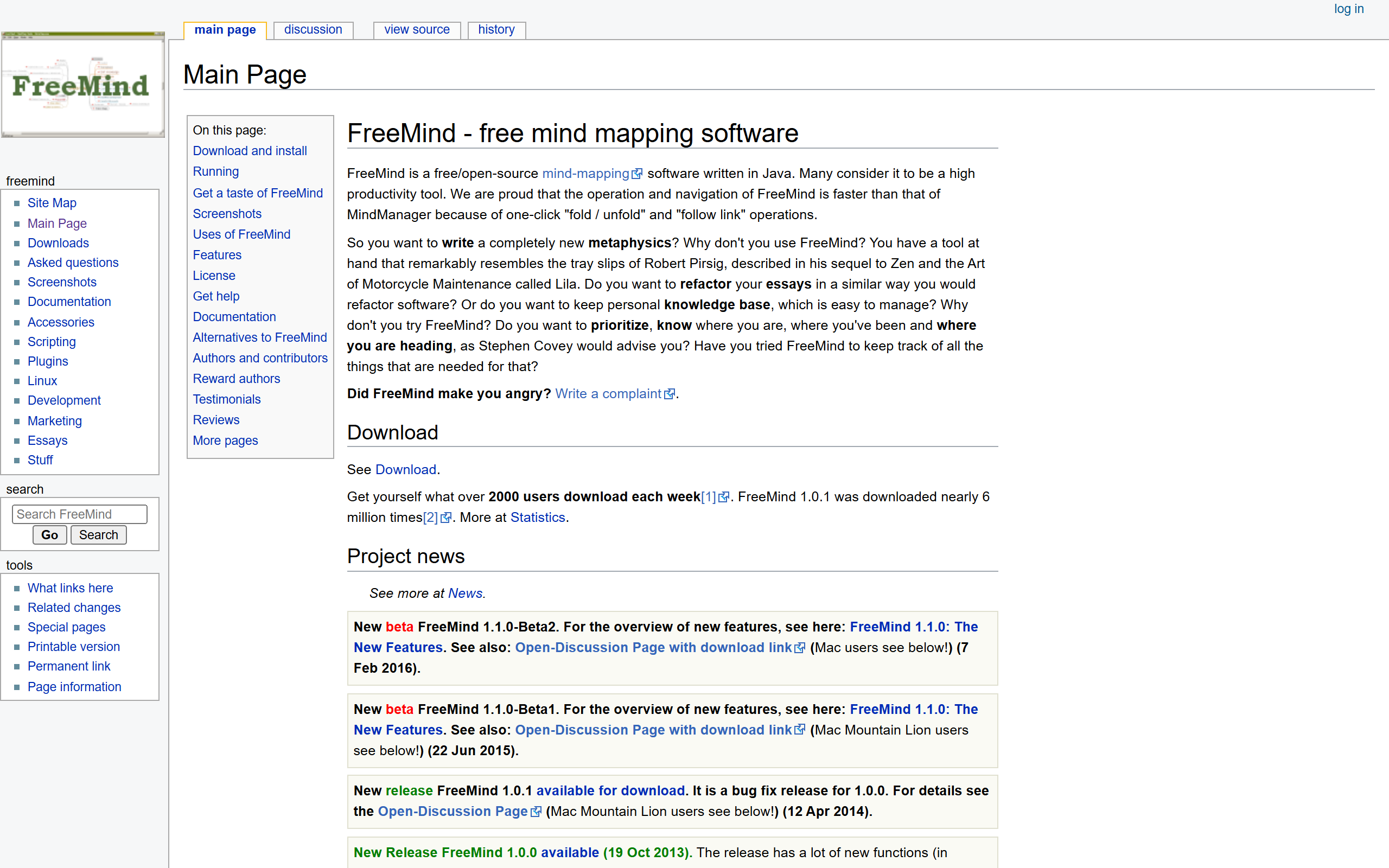Jump to Download and install section
Image resolution: width=1389 pixels, height=868 pixels.
coord(250,150)
